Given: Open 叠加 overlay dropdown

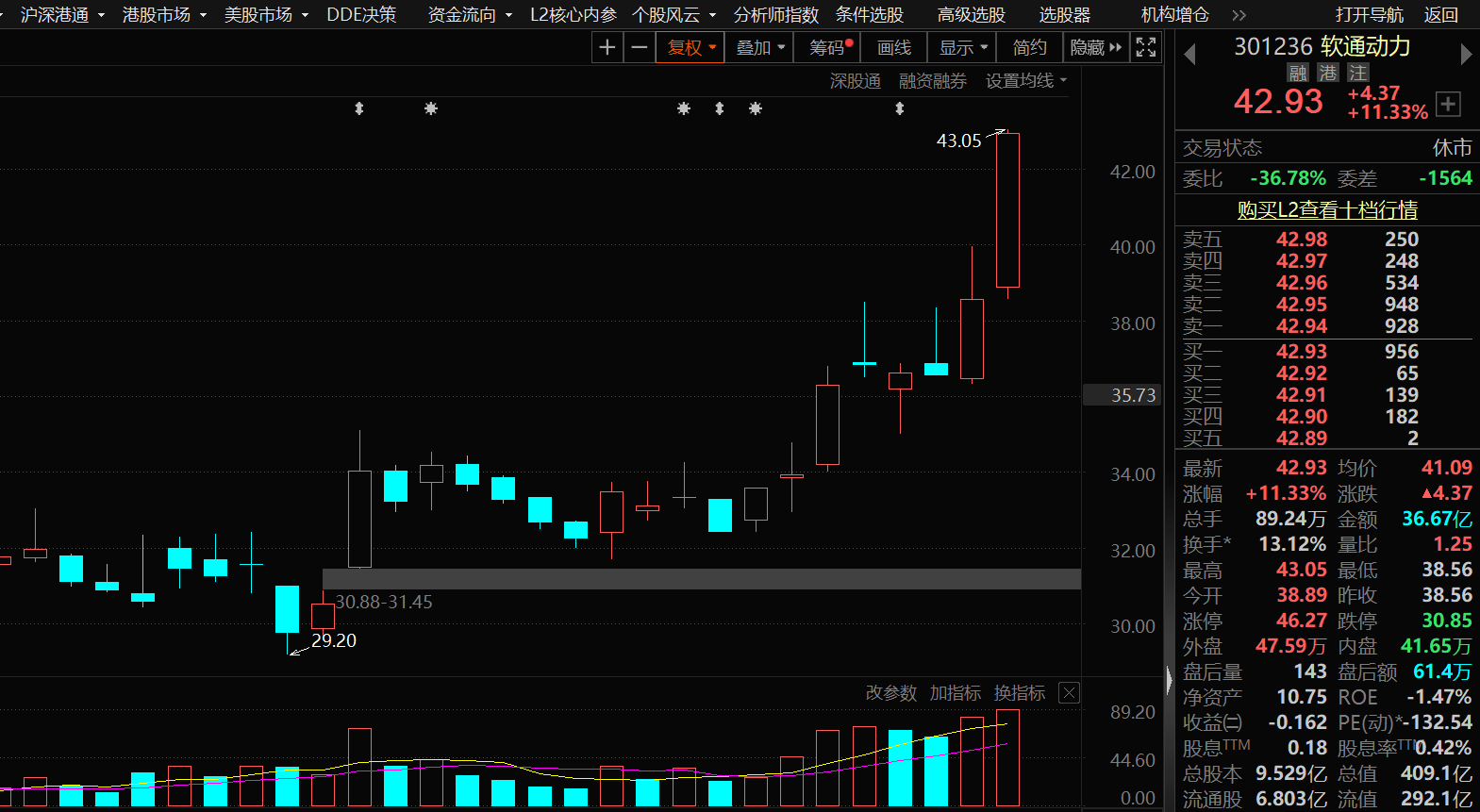Looking at the screenshot, I should (x=759, y=47).
